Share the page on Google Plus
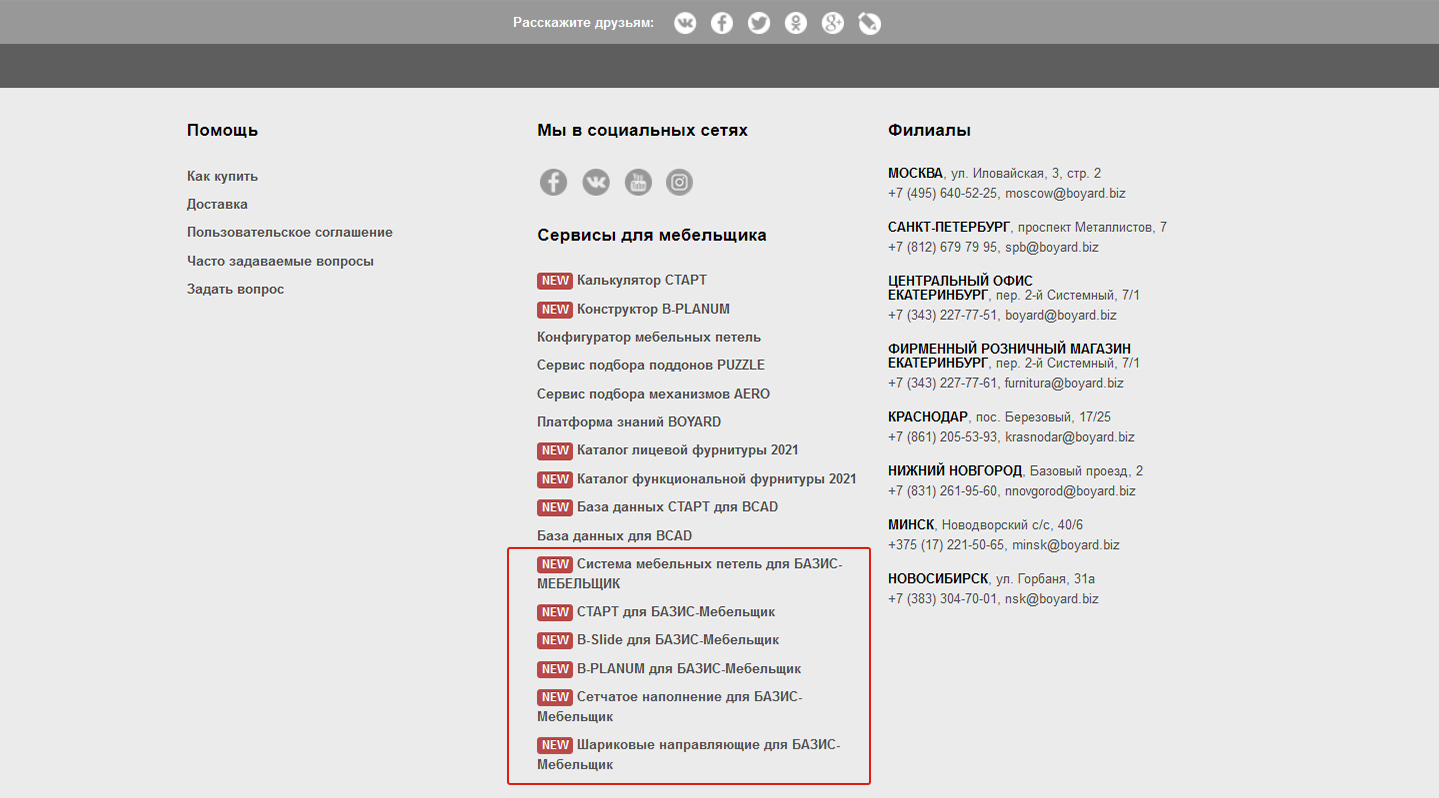Viewport: 1439px width, 798px height. [833, 23]
